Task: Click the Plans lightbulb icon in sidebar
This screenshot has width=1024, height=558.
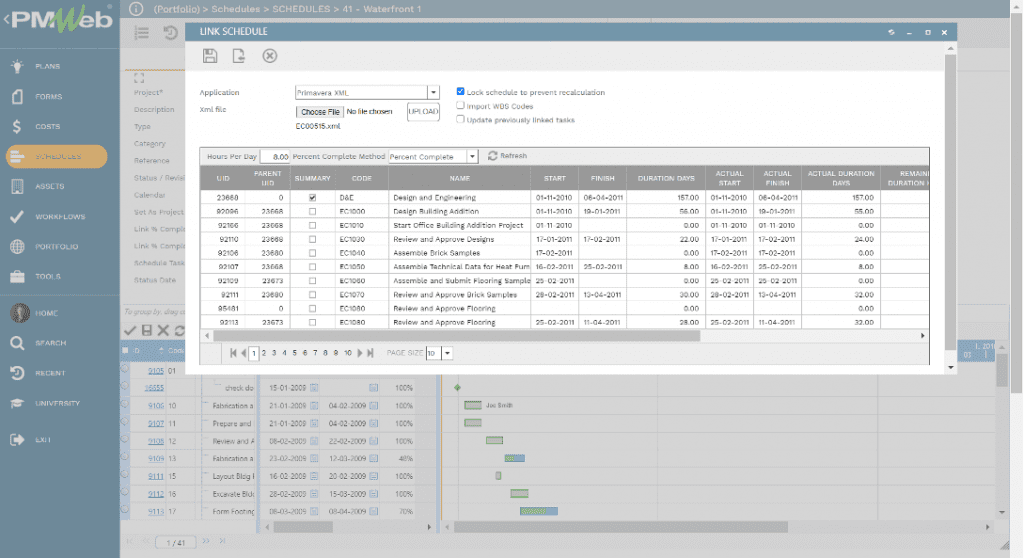Action: pos(18,66)
